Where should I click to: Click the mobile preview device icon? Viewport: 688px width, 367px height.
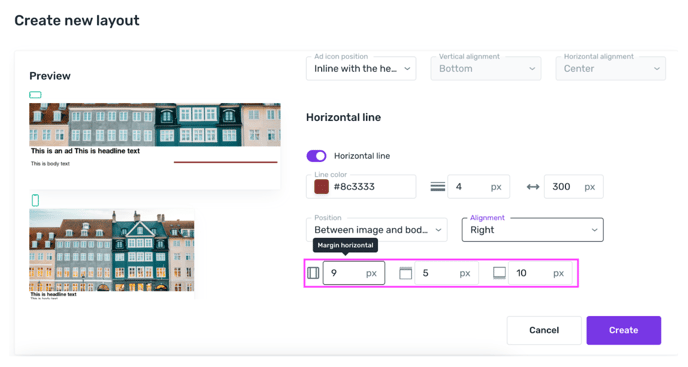pos(35,201)
